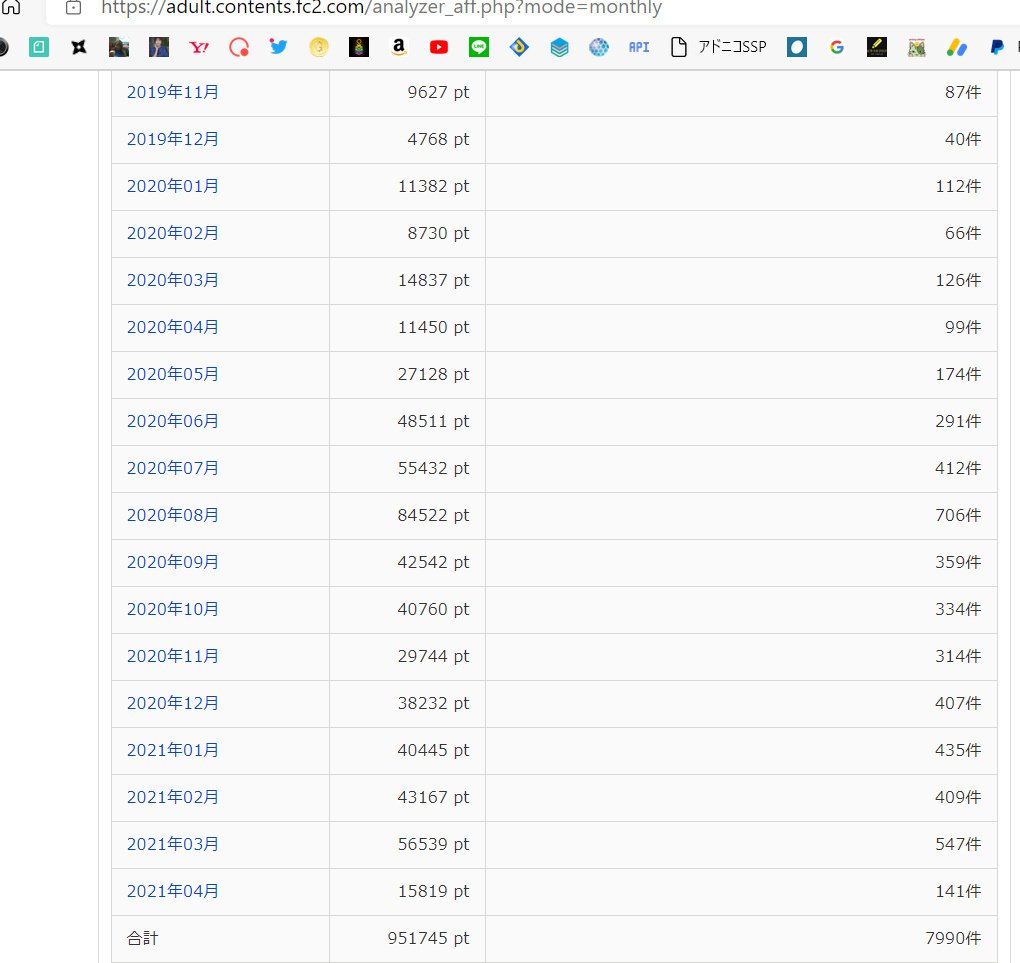Open the 2020年03月 report link
This screenshot has width=1020, height=963.
[x=172, y=280]
